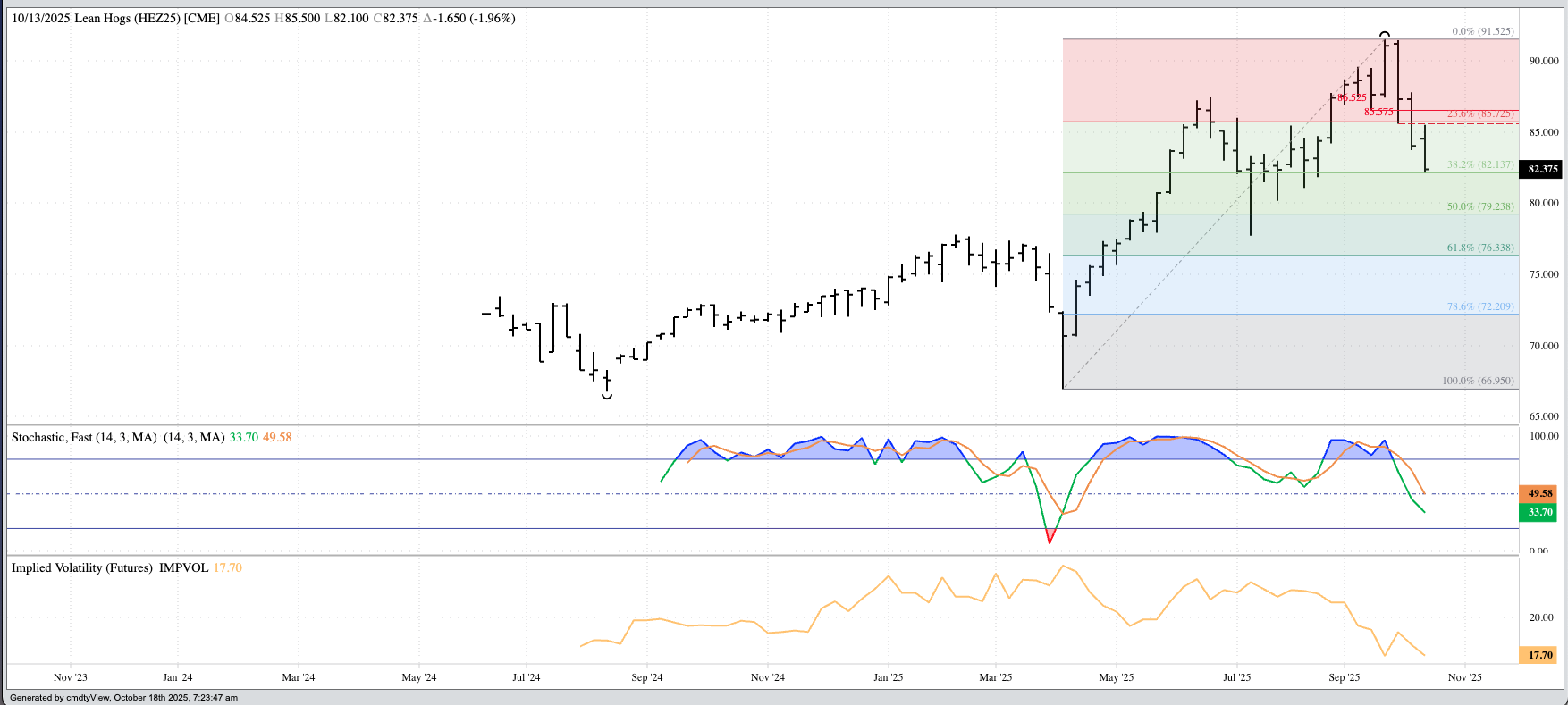
Task: Click the high marker arc above the price peak
Action: pyautogui.click(x=1385, y=33)
